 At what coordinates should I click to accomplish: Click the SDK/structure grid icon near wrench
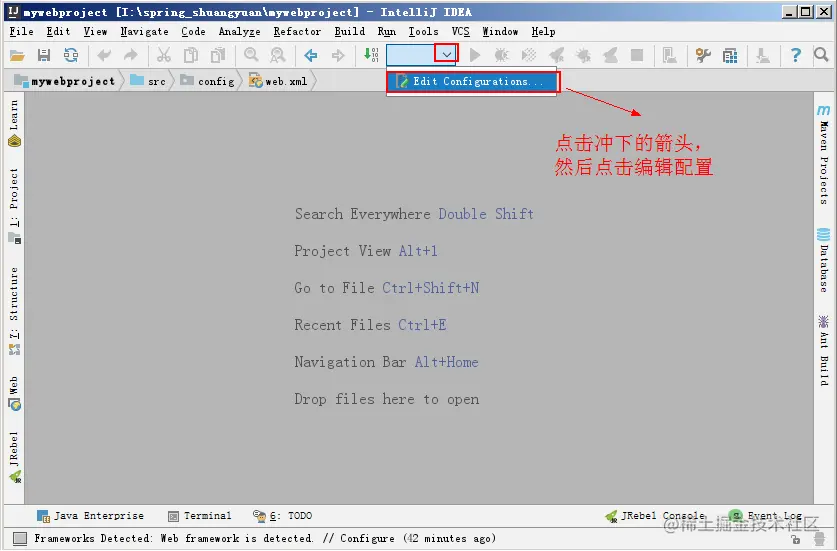point(730,55)
